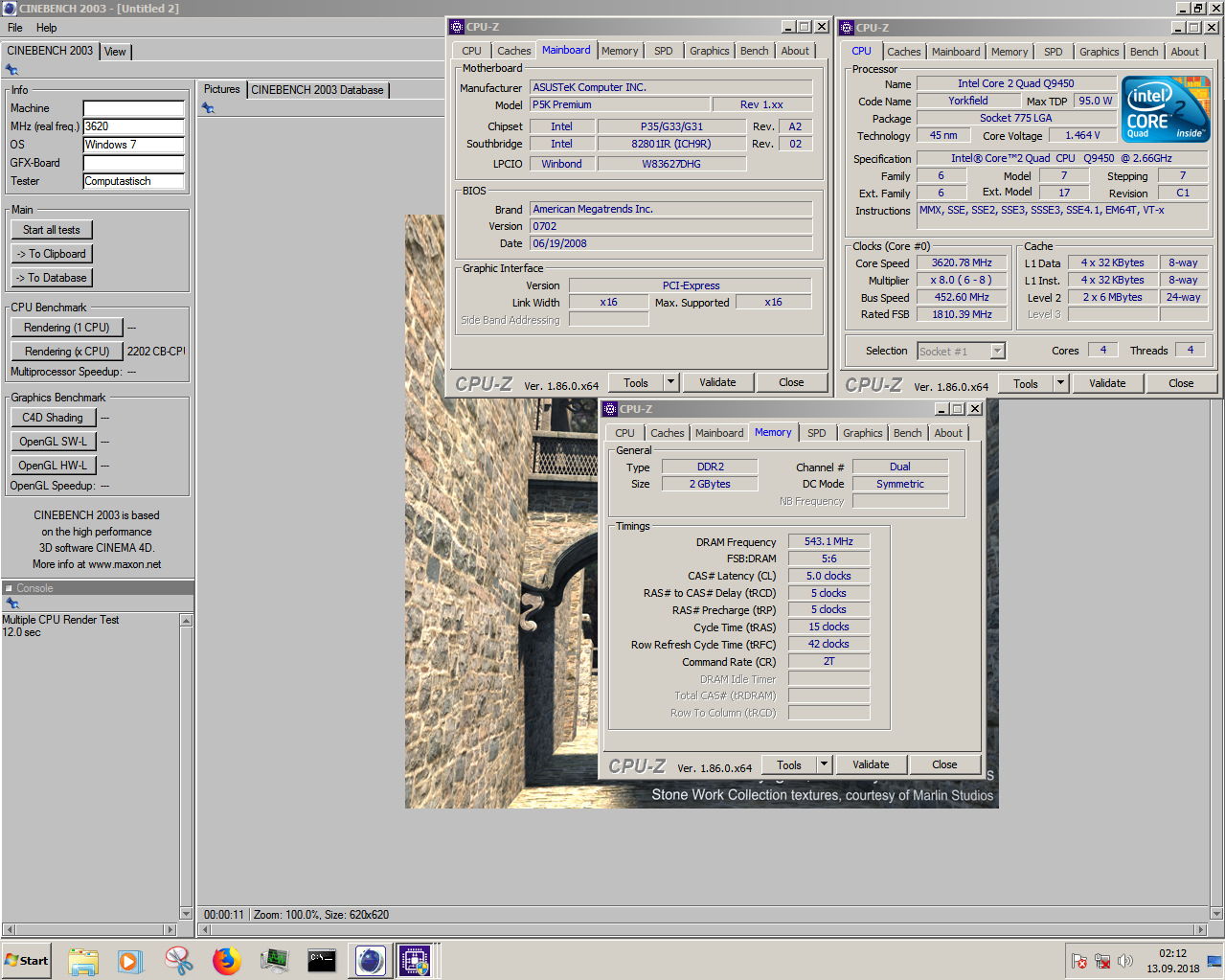The height and width of the screenshot is (980, 1225).
Task: Click BIOS date 06/19/2008
Action: coord(671,243)
